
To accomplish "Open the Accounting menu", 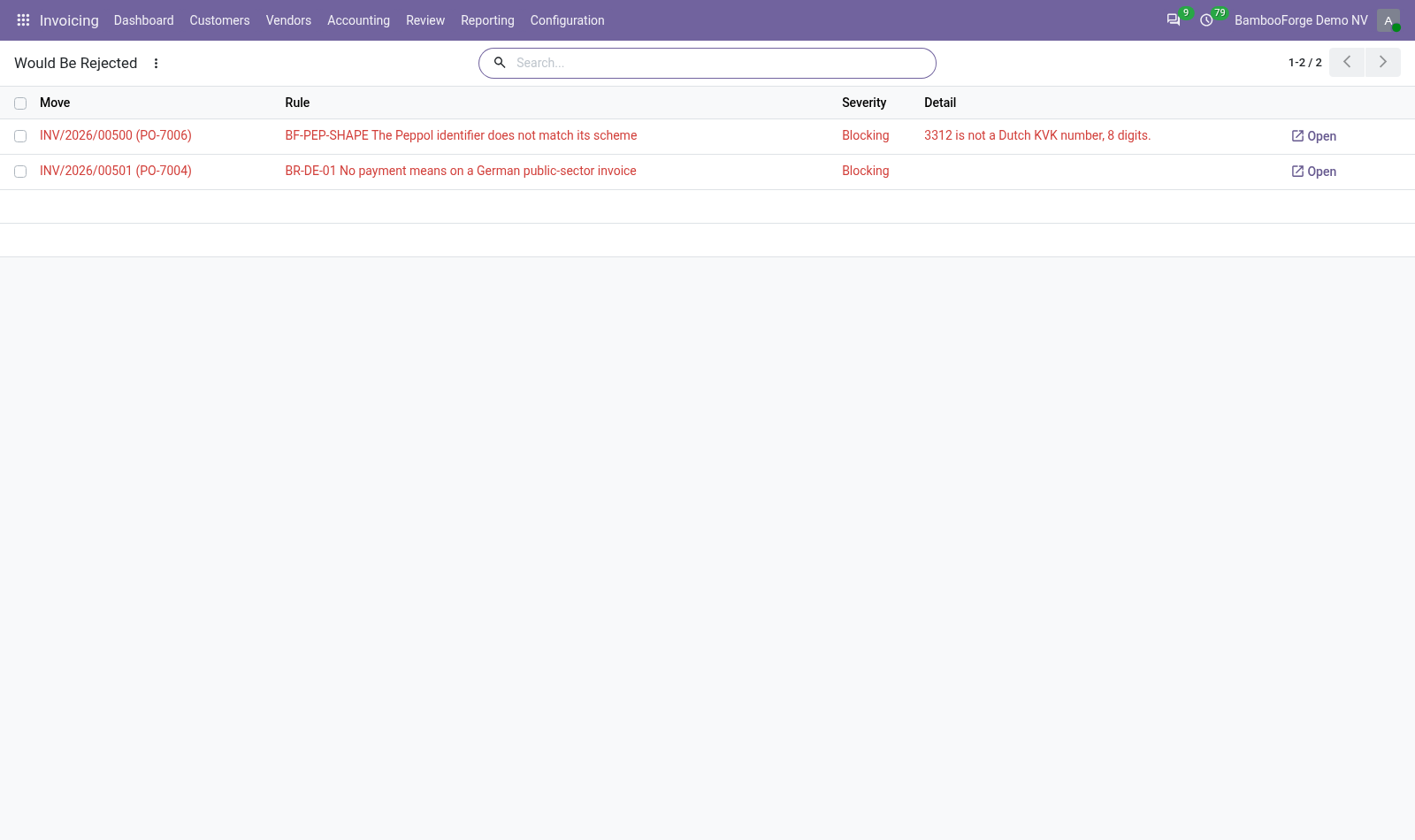I will point(358,19).
